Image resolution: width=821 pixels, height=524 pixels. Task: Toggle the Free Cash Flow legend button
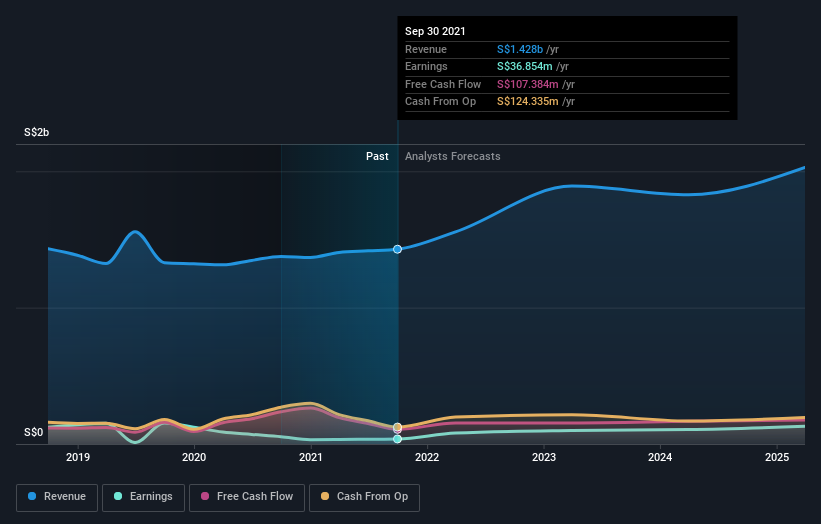coord(247,497)
